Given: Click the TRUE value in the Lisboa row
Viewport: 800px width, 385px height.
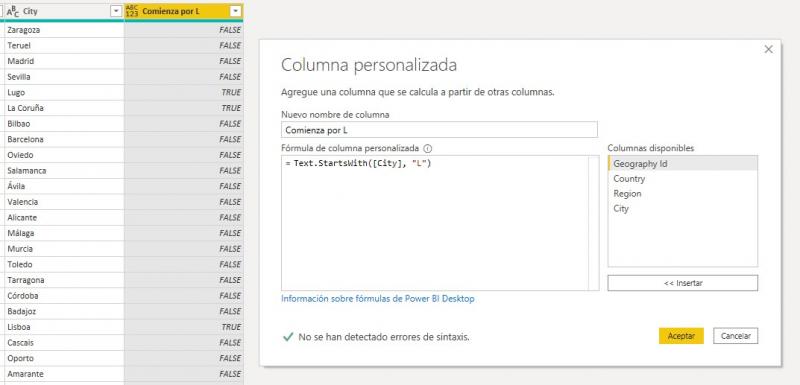Looking at the screenshot, I should [231, 327].
